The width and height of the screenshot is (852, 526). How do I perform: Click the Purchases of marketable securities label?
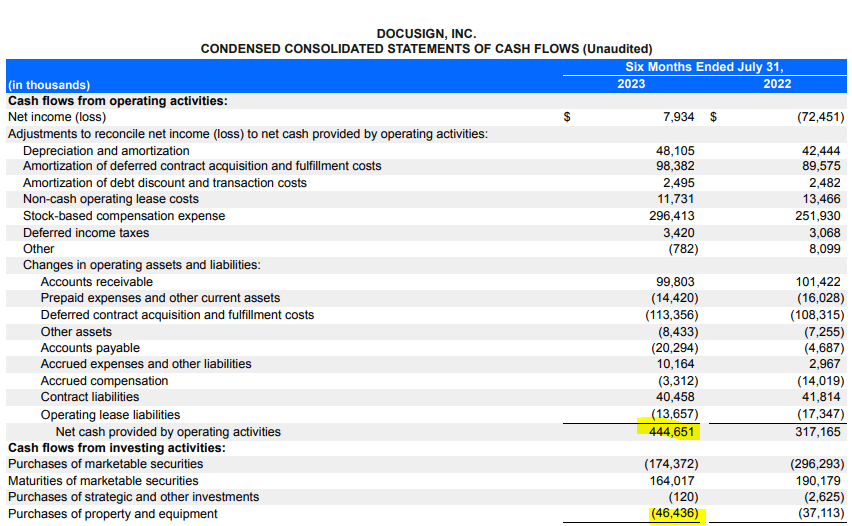pos(105,464)
